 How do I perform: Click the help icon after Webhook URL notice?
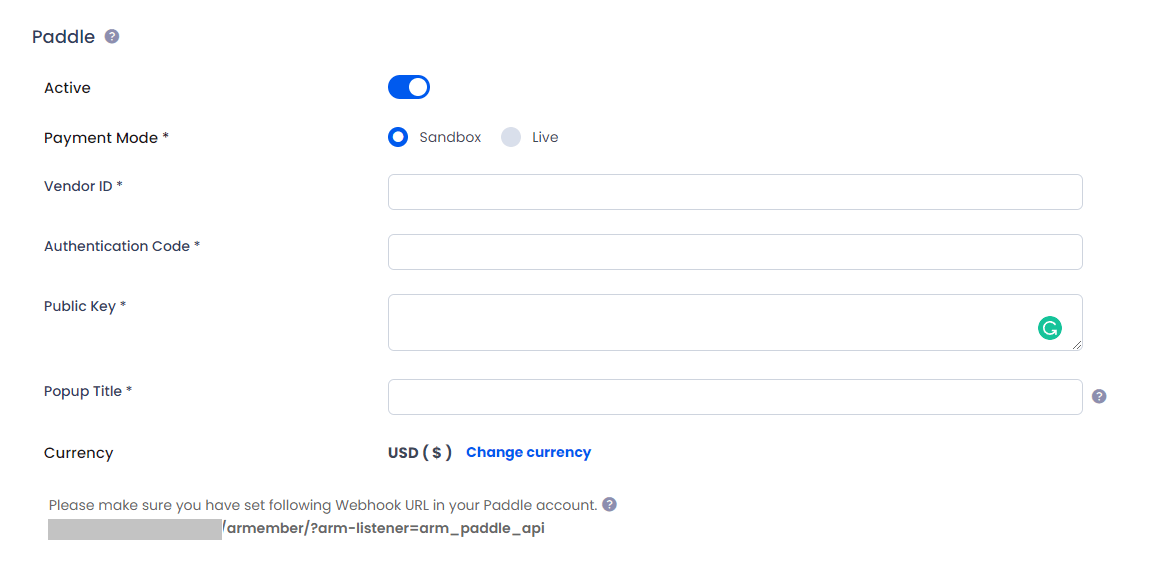(x=609, y=504)
